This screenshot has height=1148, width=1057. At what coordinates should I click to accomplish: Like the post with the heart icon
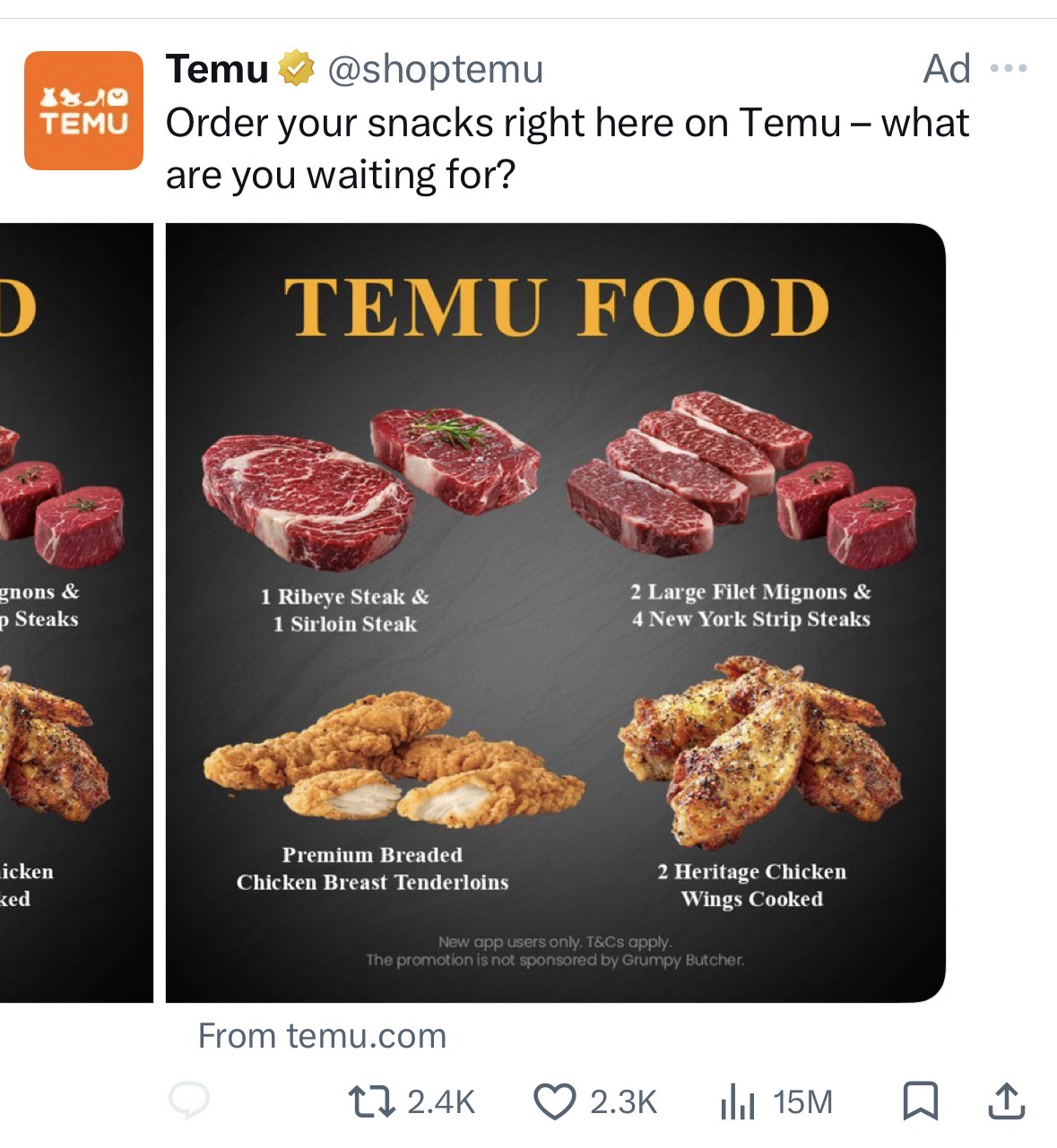pyautogui.click(x=554, y=1101)
